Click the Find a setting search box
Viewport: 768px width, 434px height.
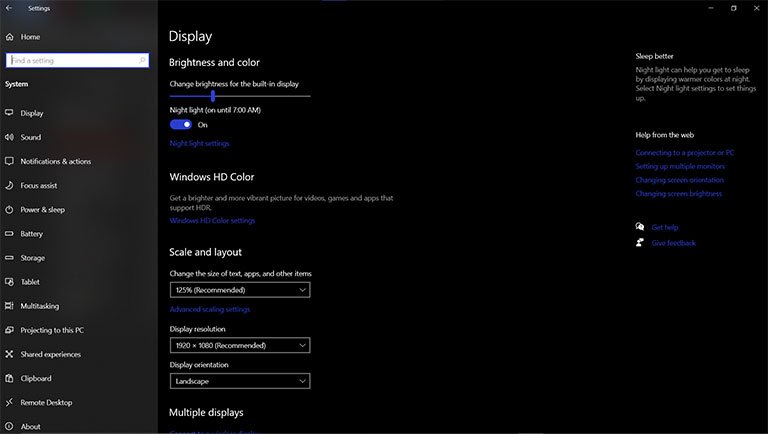(77, 60)
